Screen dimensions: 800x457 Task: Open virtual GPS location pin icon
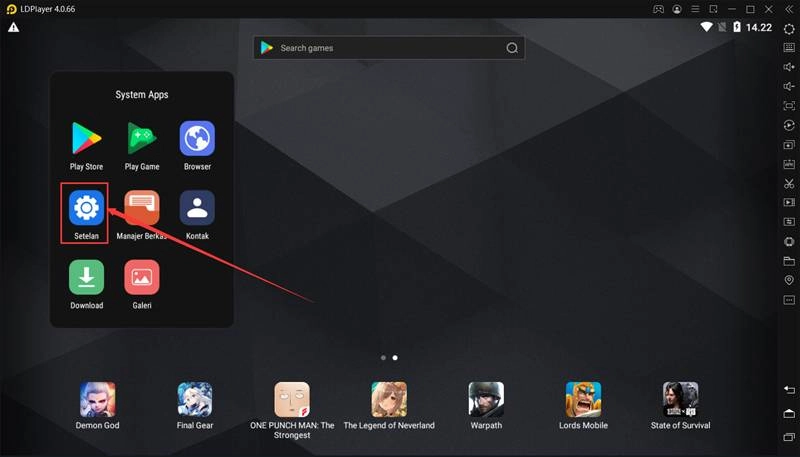[x=789, y=280]
